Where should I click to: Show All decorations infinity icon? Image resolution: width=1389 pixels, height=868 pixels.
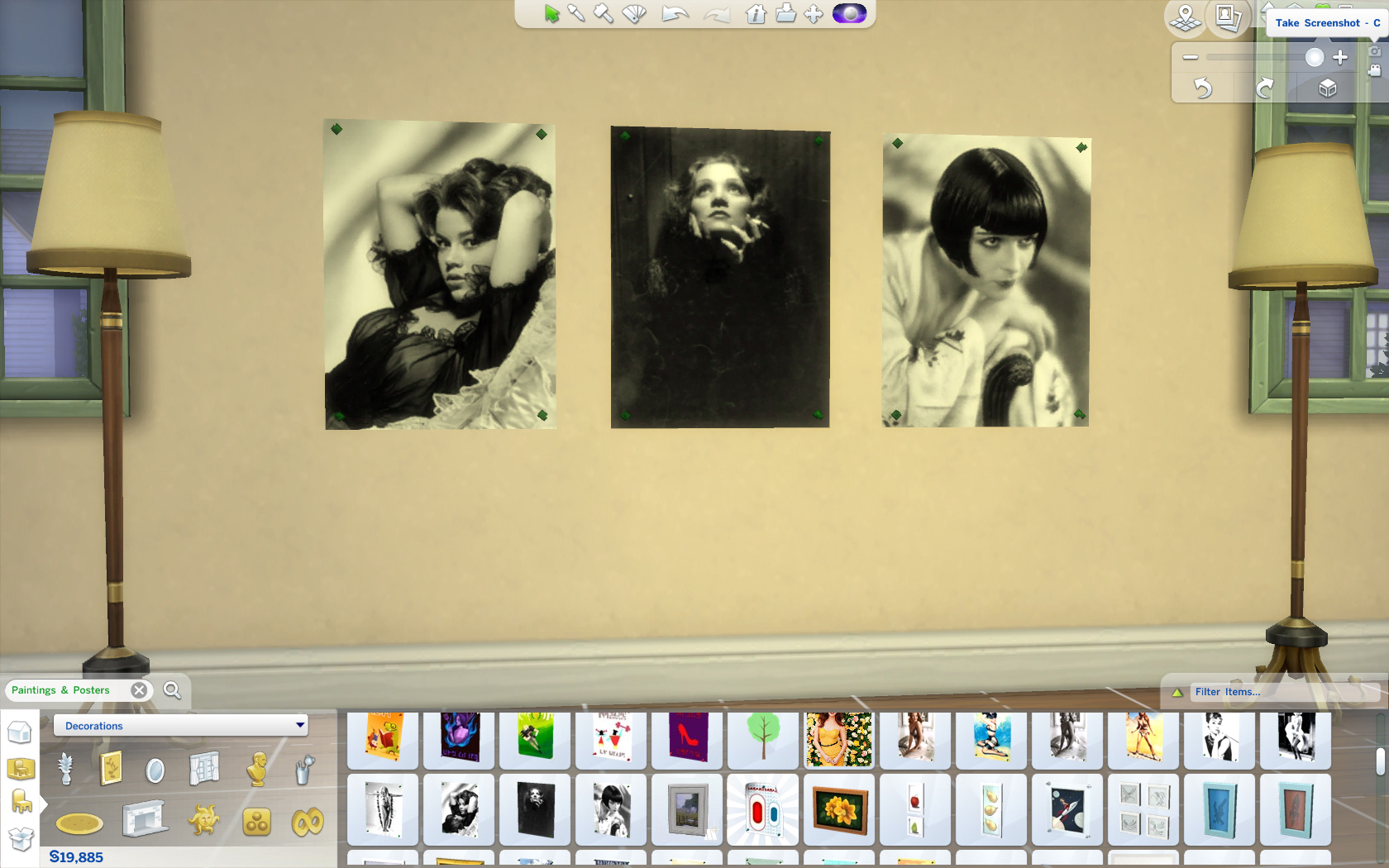(x=307, y=823)
